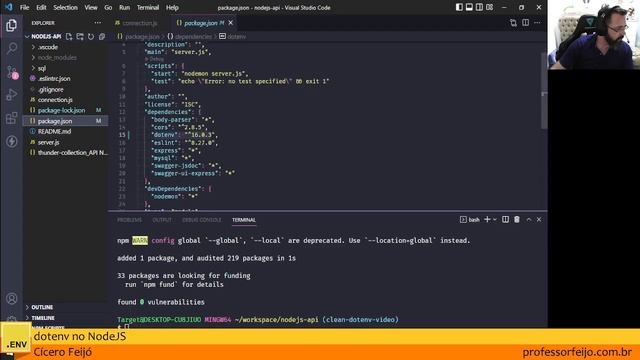The image size is (640, 360).
Task: Open the Search view in activity bar
Action: [11, 49]
